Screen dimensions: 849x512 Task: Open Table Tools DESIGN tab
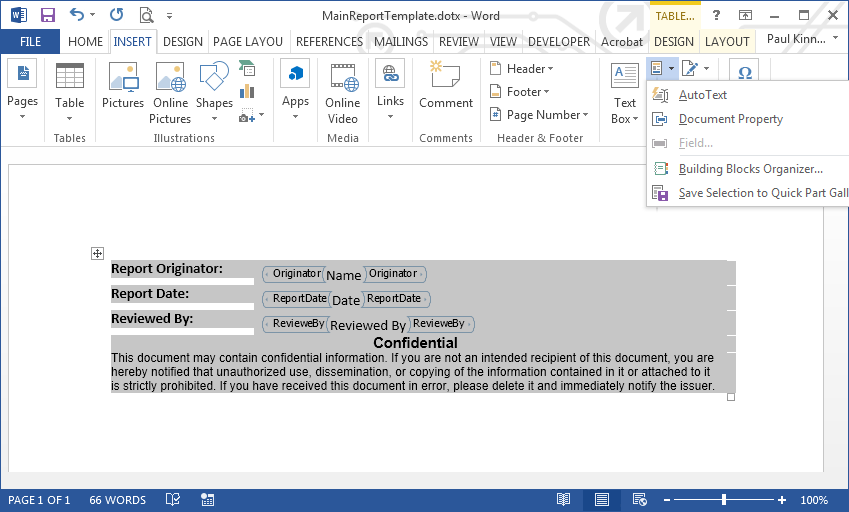pos(674,42)
